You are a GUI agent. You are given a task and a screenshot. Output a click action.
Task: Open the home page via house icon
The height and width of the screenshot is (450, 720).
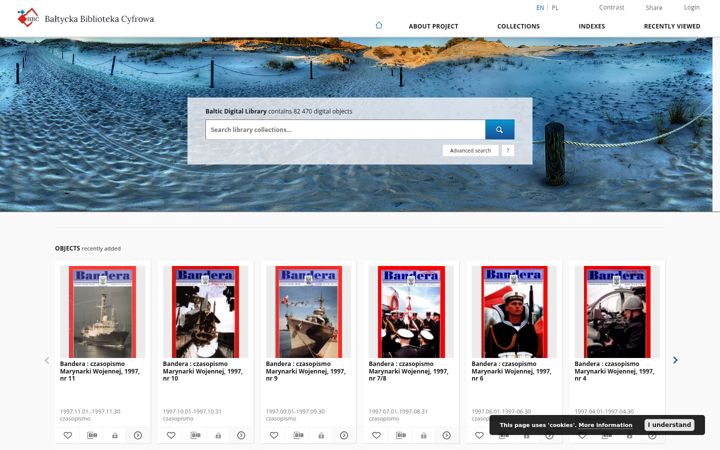point(378,25)
